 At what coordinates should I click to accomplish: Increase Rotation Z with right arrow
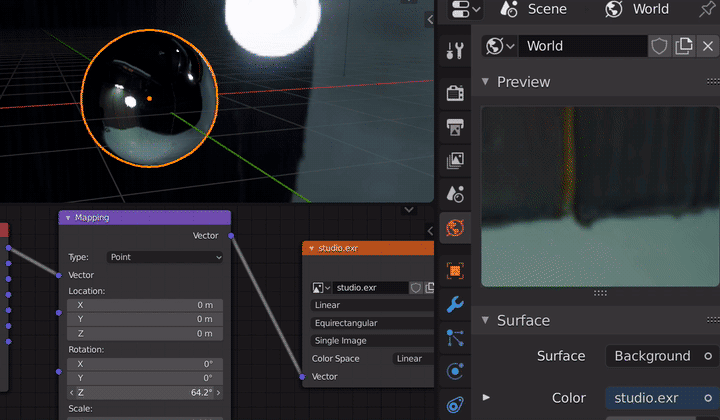click(219, 393)
